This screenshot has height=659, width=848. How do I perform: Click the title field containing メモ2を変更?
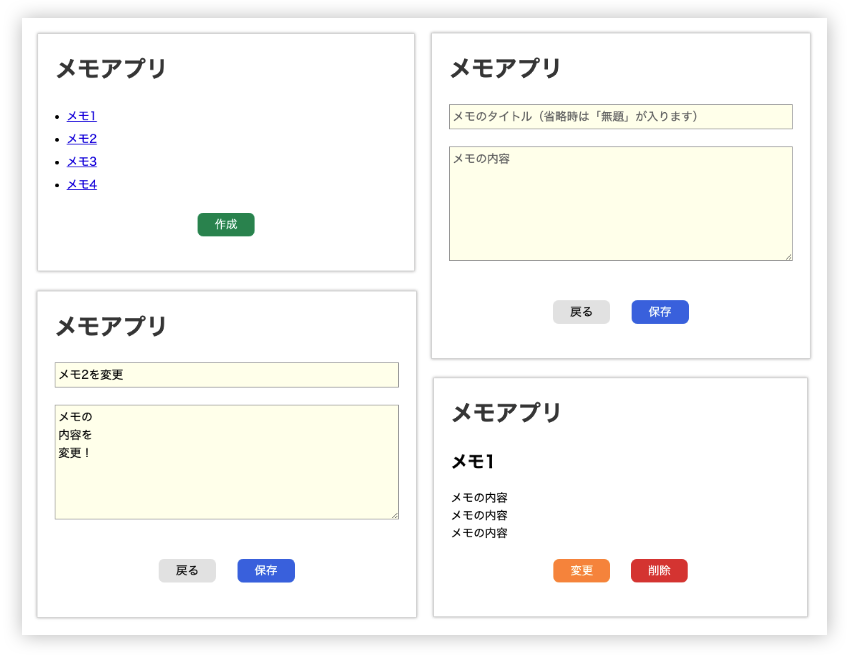point(227,375)
